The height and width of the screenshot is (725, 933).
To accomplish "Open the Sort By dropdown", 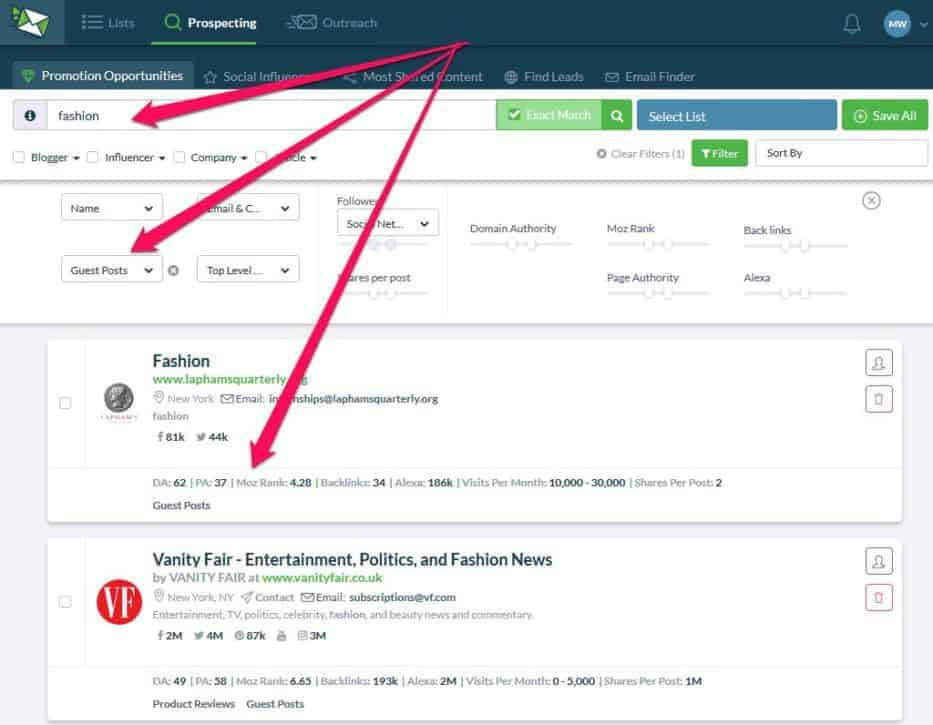I will click(x=841, y=154).
